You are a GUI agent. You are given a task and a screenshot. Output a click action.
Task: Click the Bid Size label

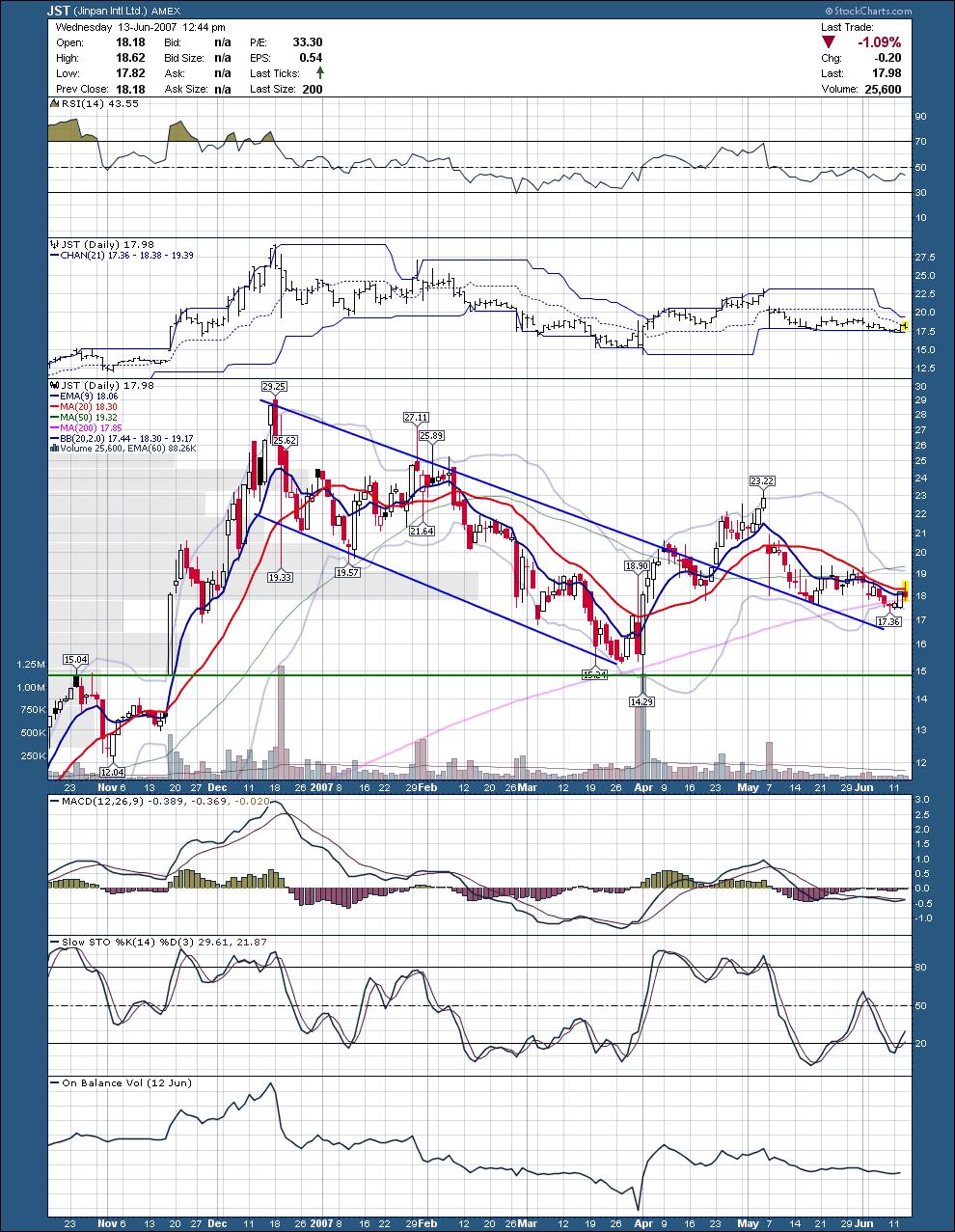[186, 58]
